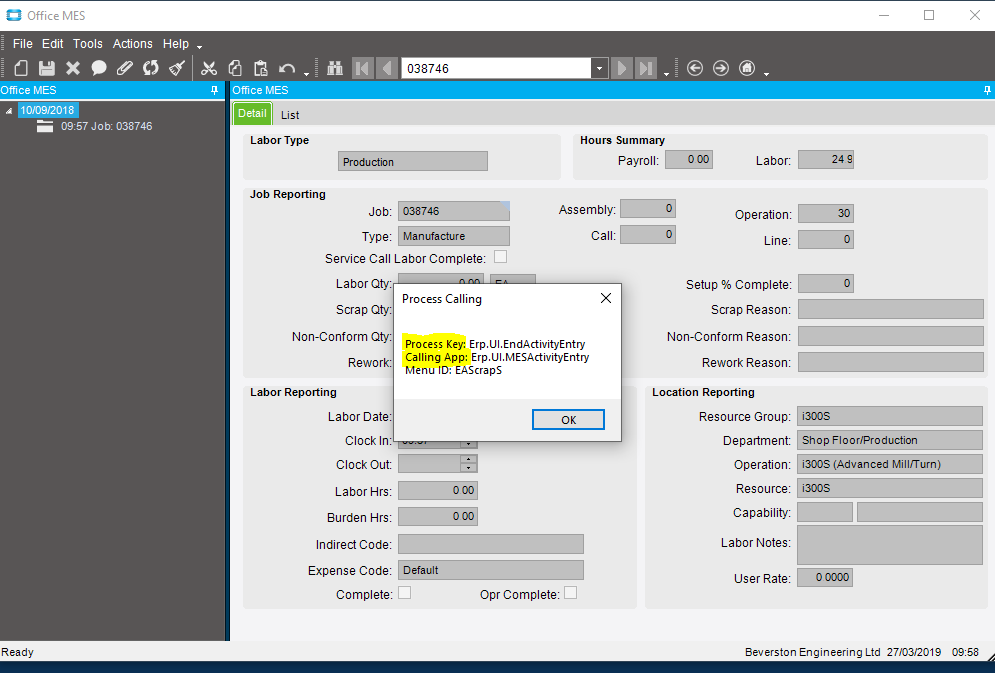Viewport: 995px width, 673px height.
Task: Click the Department Shop Floor/Production field
Action: click(890, 440)
